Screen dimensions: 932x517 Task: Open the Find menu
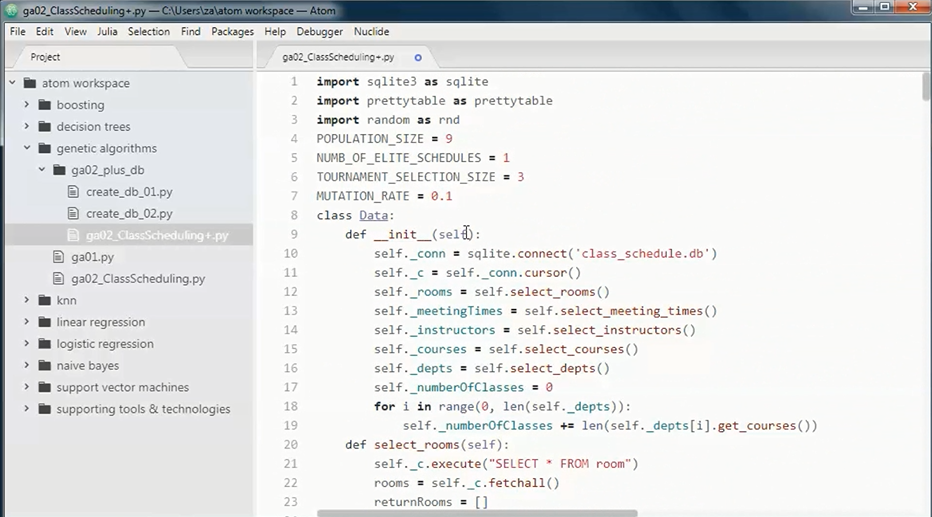pos(190,31)
